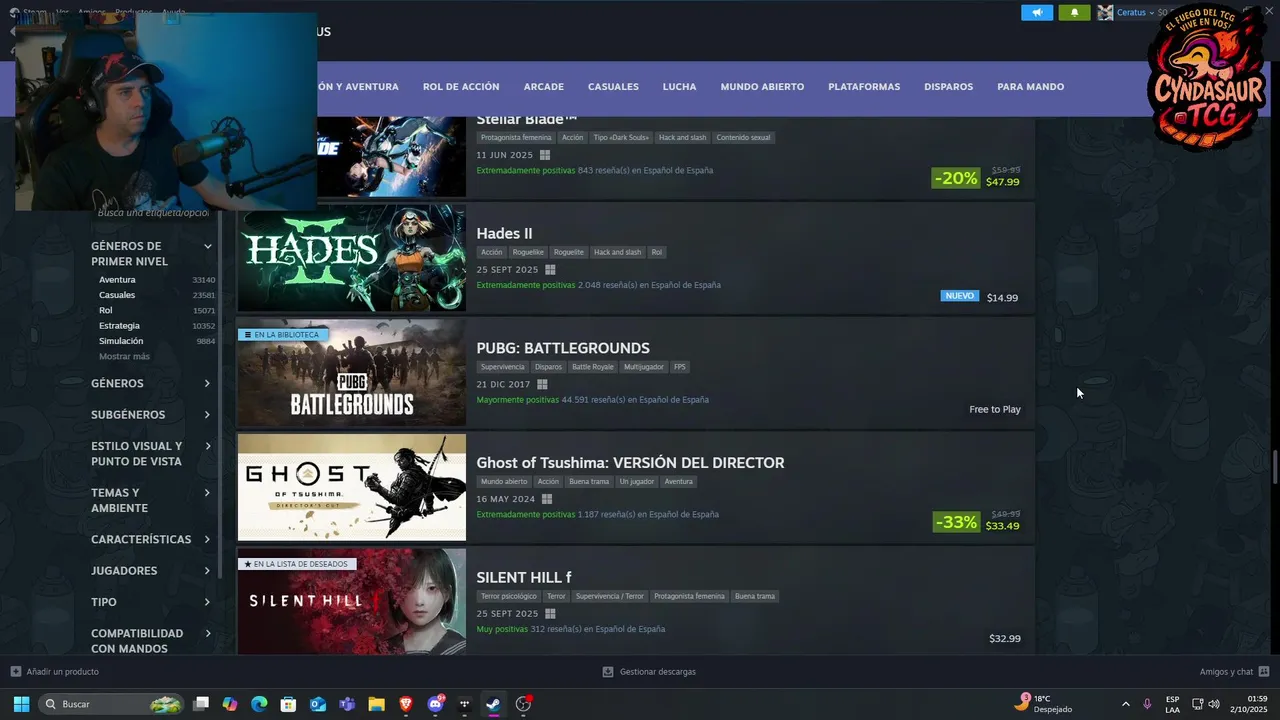Screen dimensions: 1280x720
Task: Click the Windows icon on SILENT HILL f row
Action: point(550,614)
